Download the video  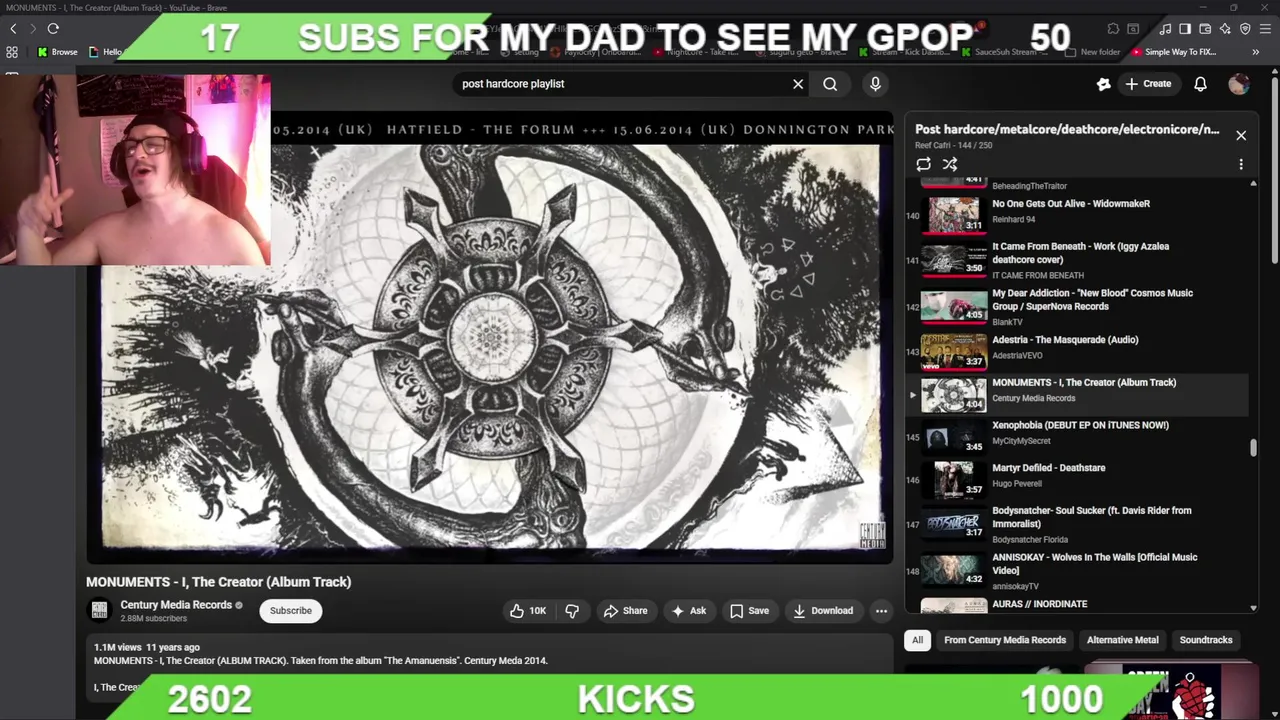tap(823, 611)
